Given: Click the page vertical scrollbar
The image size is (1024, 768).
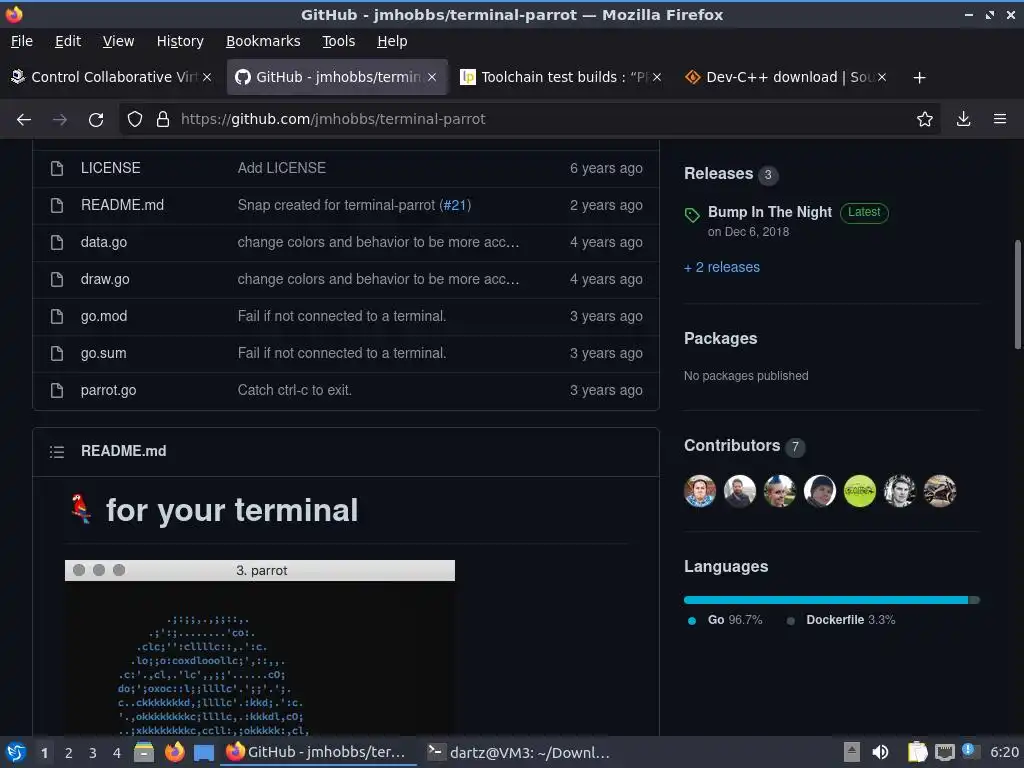Looking at the screenshot, I should click(1017, 295).
